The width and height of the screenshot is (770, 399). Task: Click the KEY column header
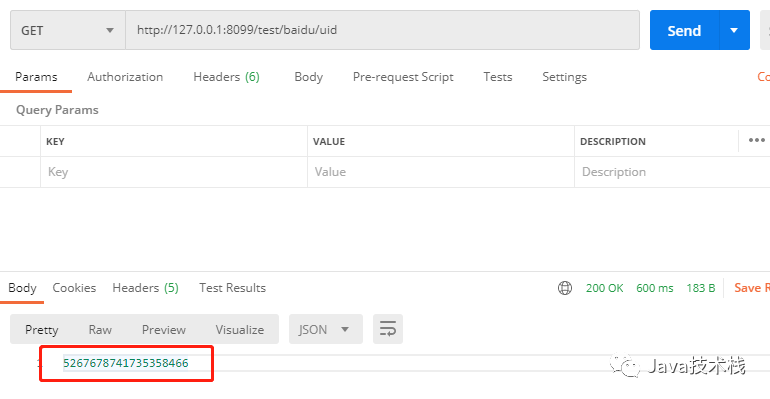click(x=55, y=142)
